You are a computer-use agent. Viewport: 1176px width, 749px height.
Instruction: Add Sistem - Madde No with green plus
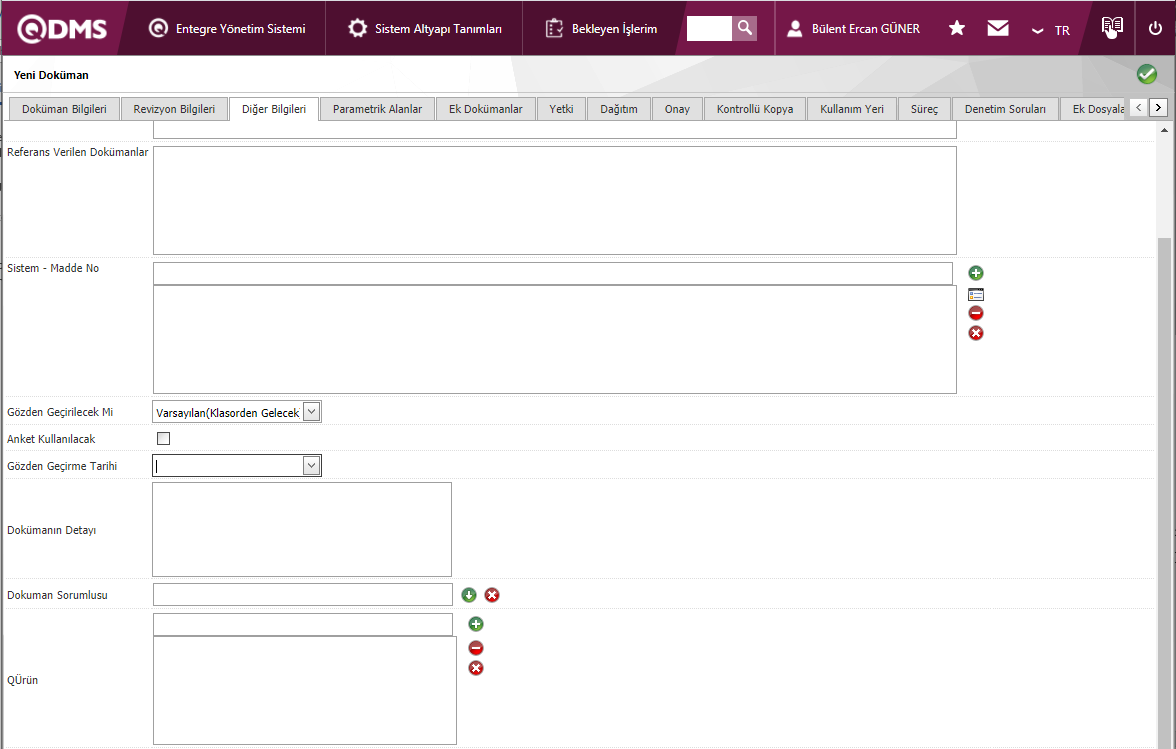976,273
